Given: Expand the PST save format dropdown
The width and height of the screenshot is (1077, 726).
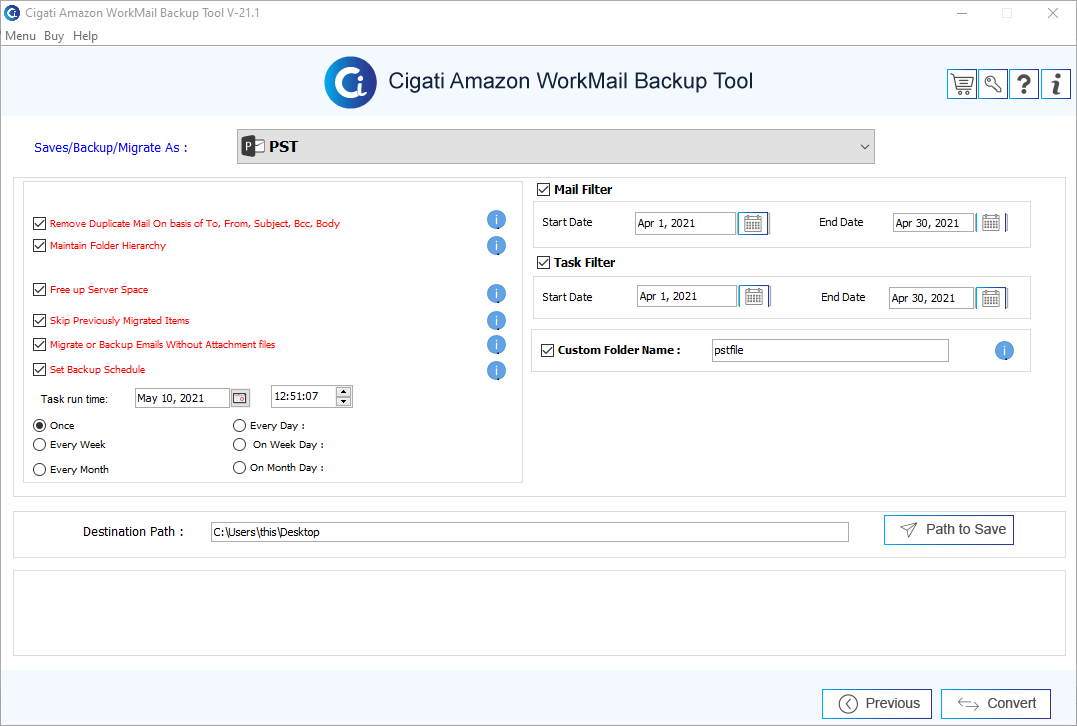Looking at the screenshot, I should [556, 146].
